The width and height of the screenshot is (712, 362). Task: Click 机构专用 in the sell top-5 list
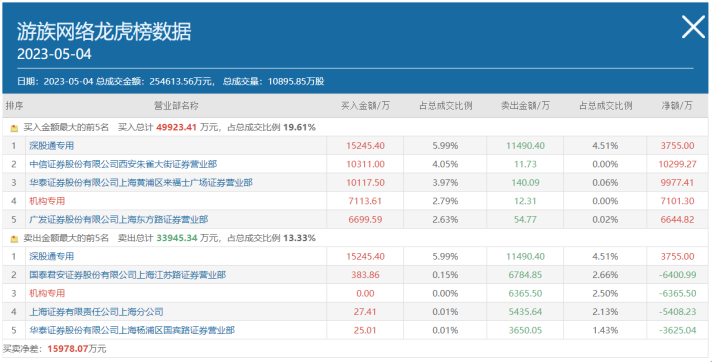(x=47, y=293)
